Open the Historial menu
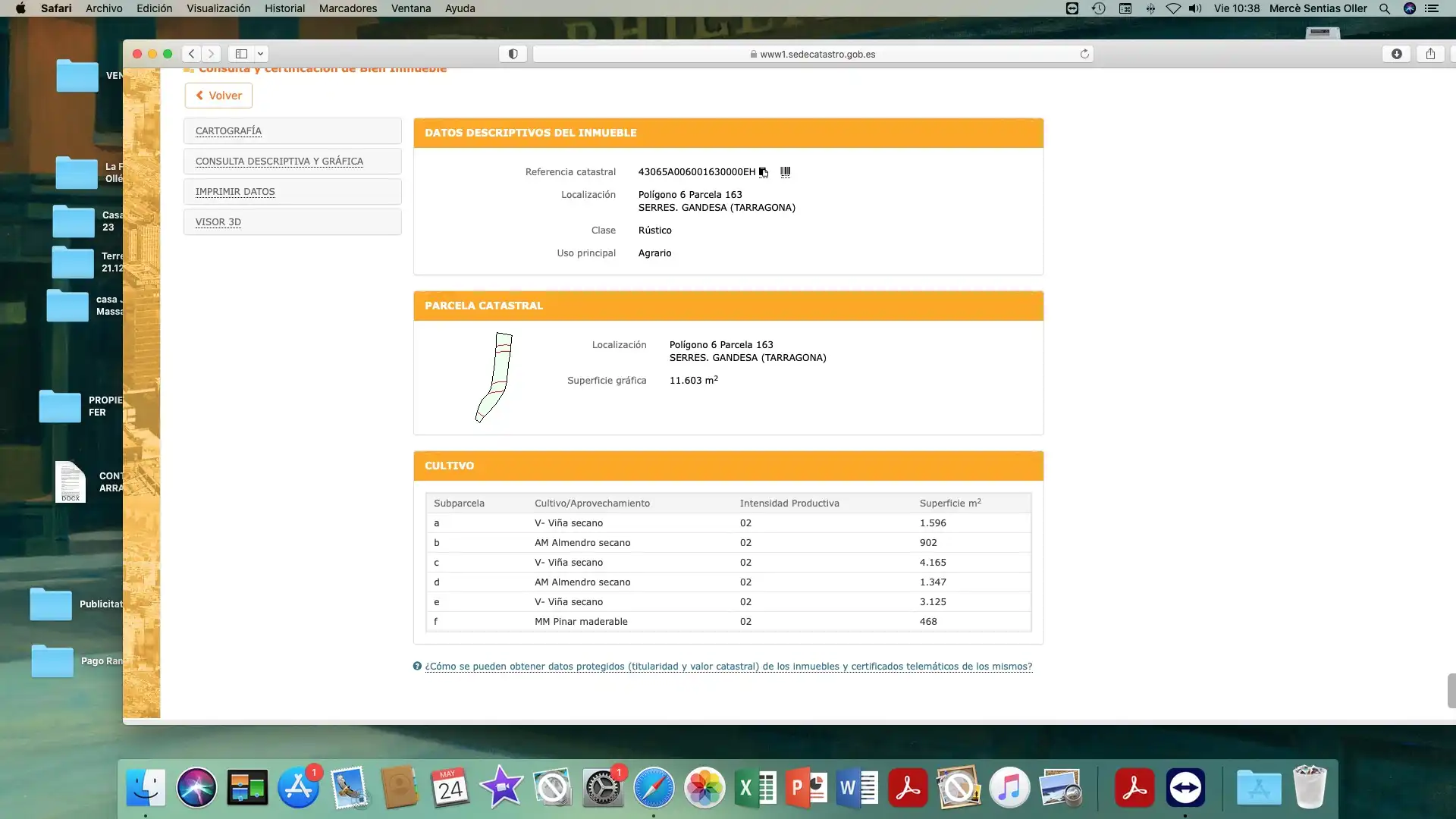Image resolution: width=1456 pixels, height=819 pixels. pos(284,8)
